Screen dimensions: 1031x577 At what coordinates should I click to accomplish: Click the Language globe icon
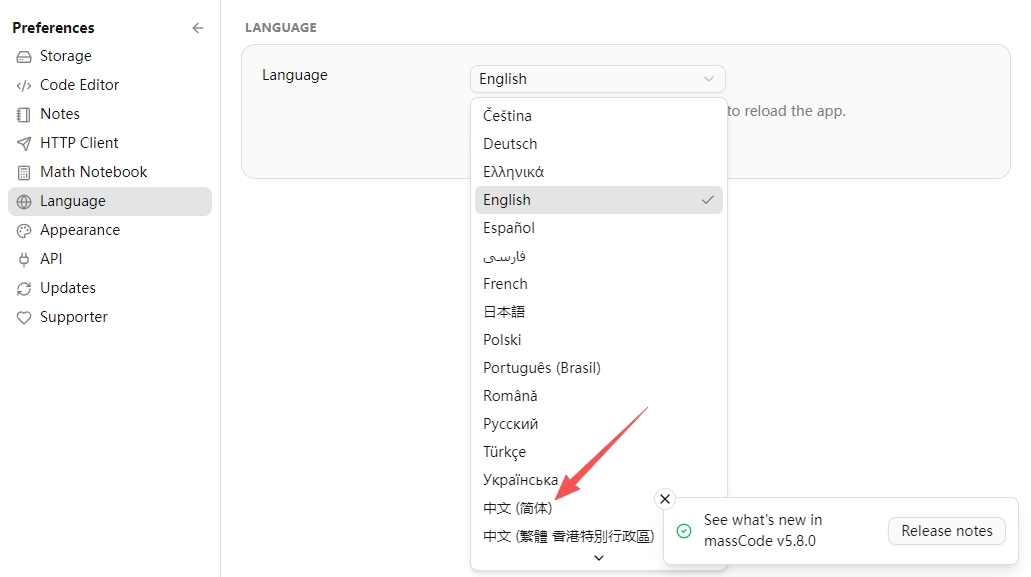coord(24,202)
